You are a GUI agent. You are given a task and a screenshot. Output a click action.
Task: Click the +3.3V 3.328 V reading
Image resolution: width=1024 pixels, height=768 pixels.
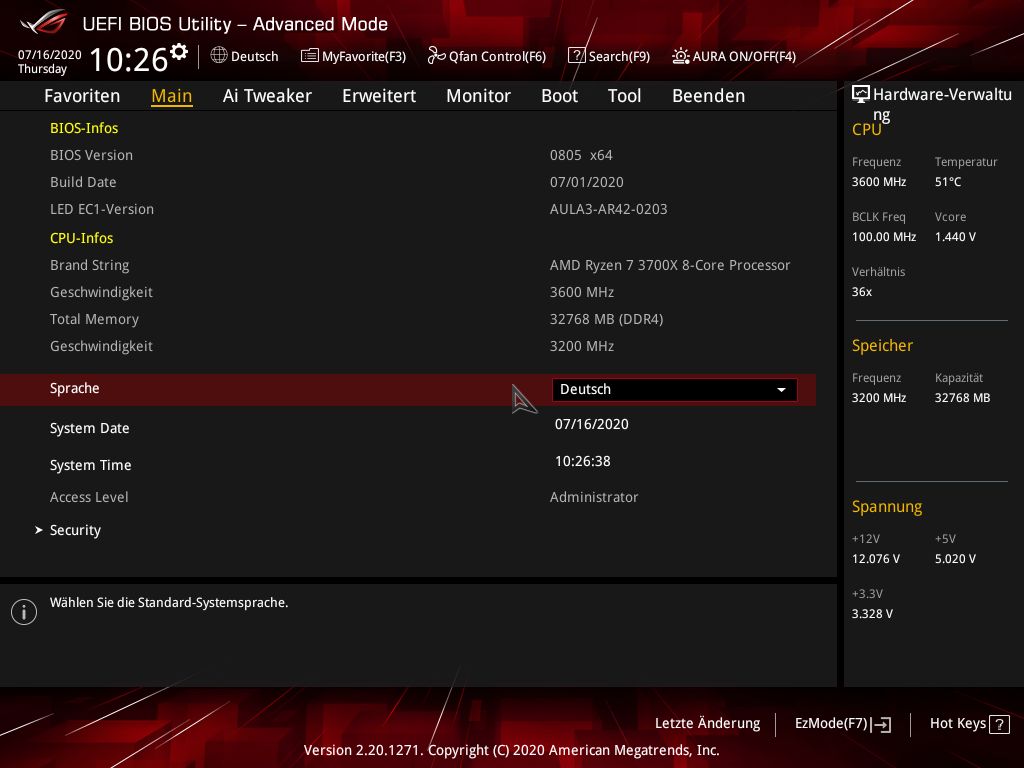pos(872,613)
